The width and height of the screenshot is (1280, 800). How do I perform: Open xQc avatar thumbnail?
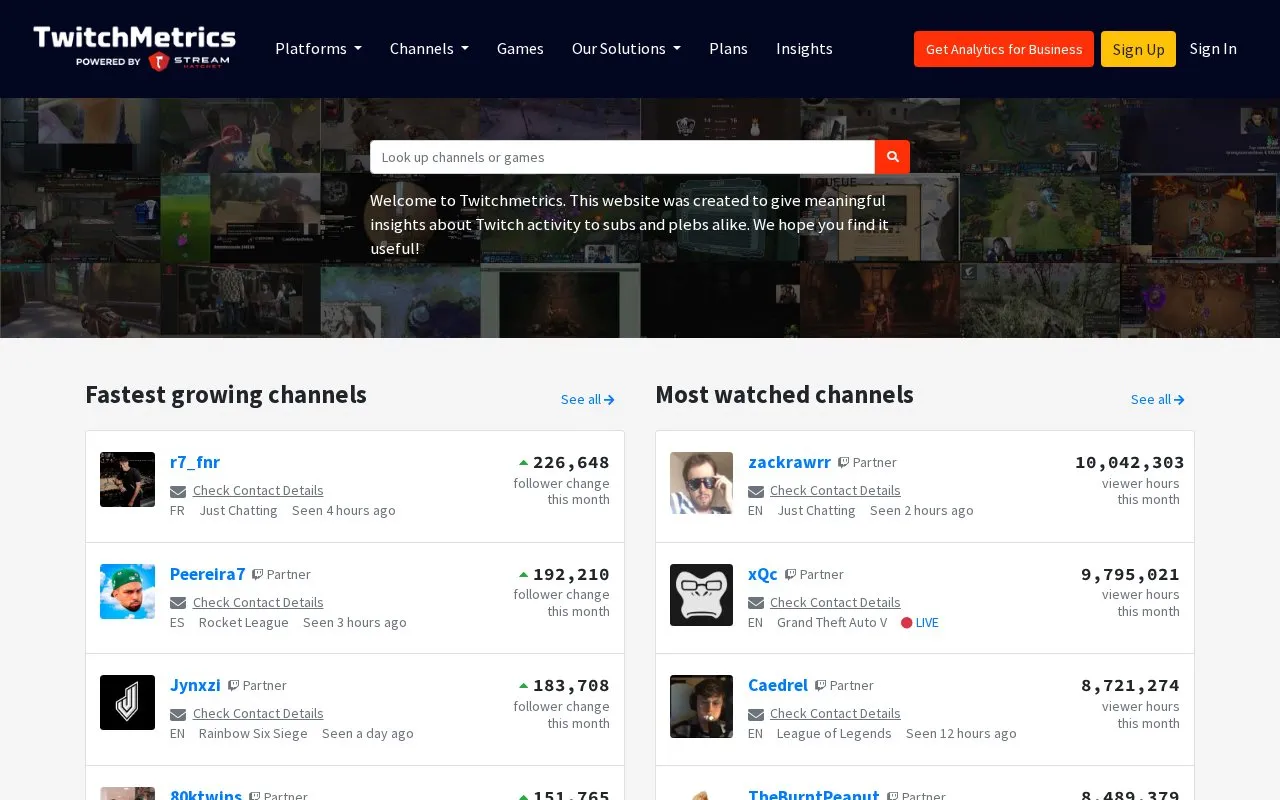click(701, 595)
